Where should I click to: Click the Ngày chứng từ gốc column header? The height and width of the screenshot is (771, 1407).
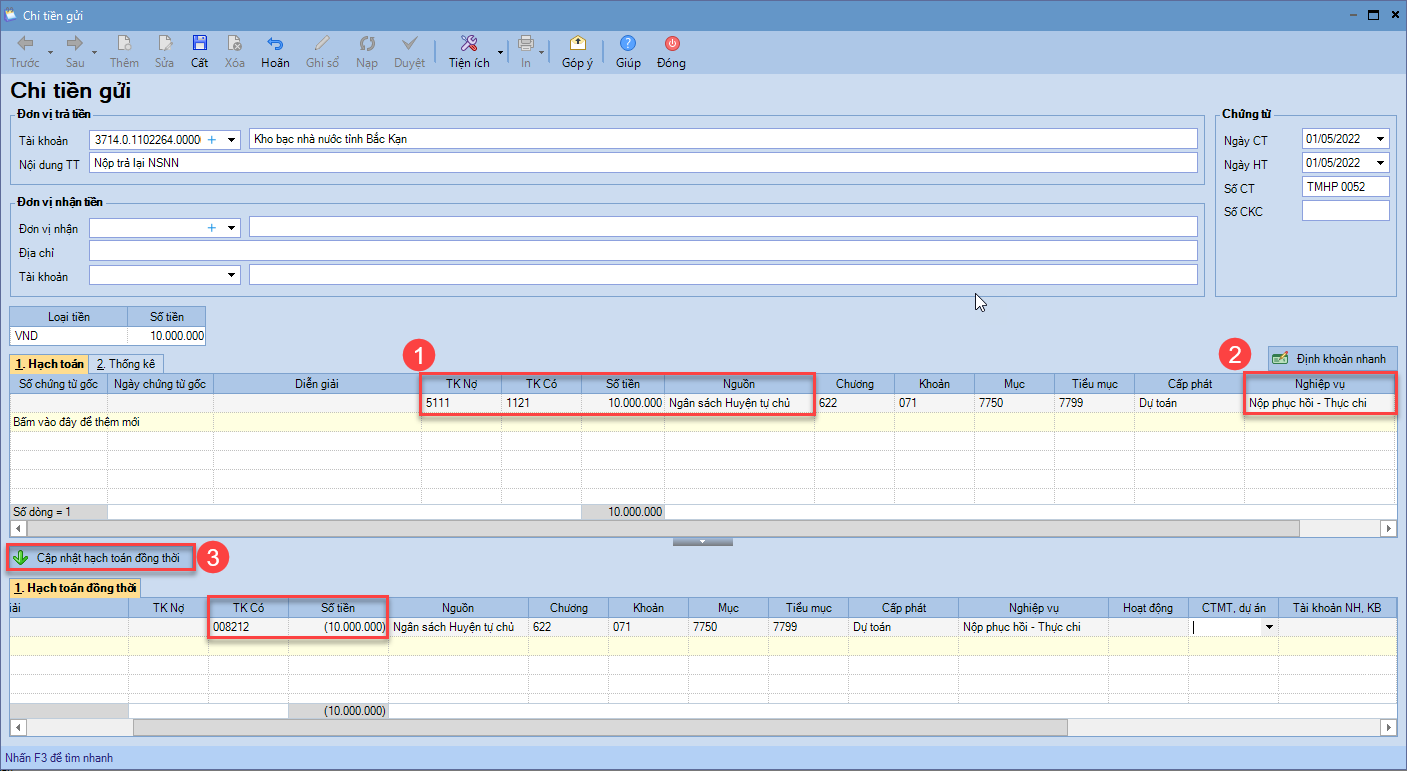pos(160,384)
